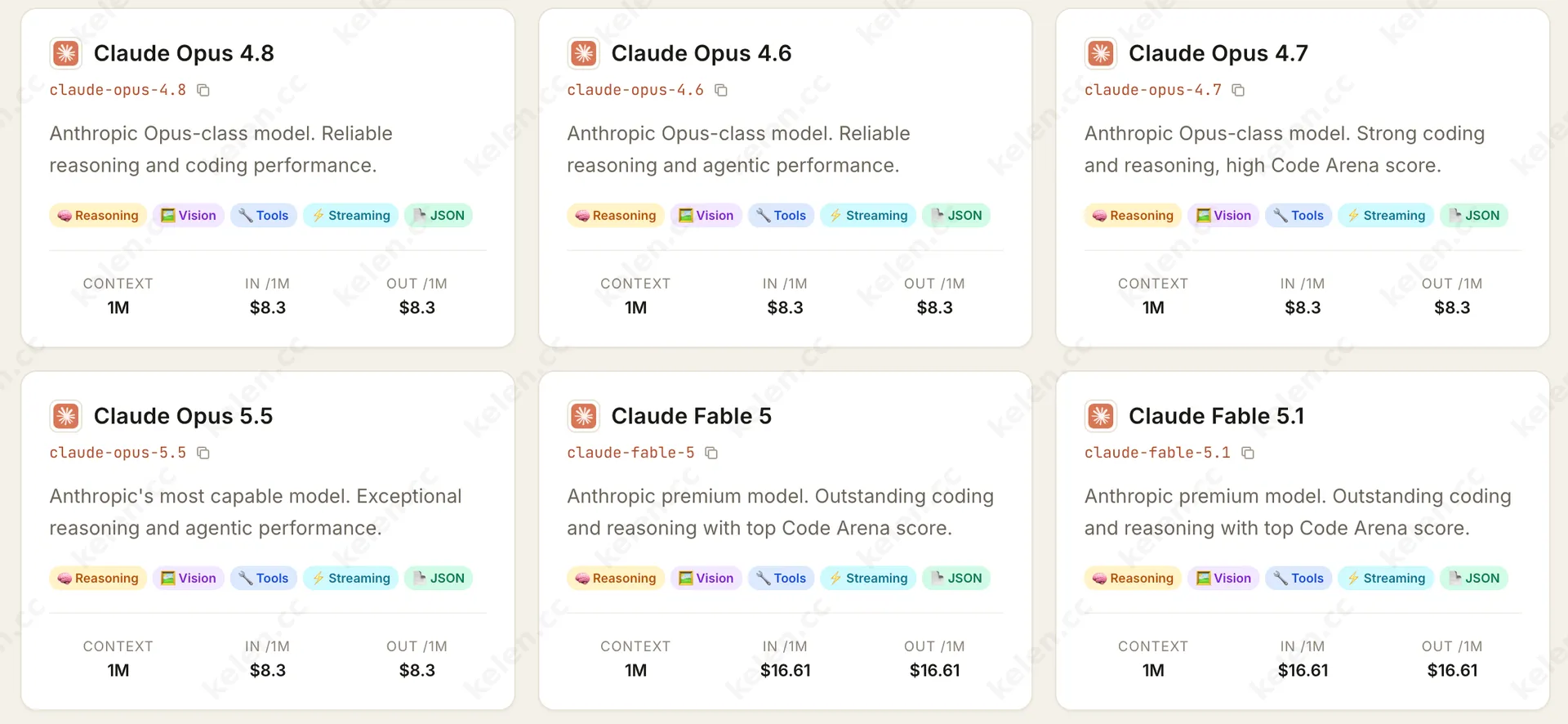Screen dimensions: 1568x724
Task: Select the JSON tag in the Claude Fable 5 card
Action: click(956, 579)
